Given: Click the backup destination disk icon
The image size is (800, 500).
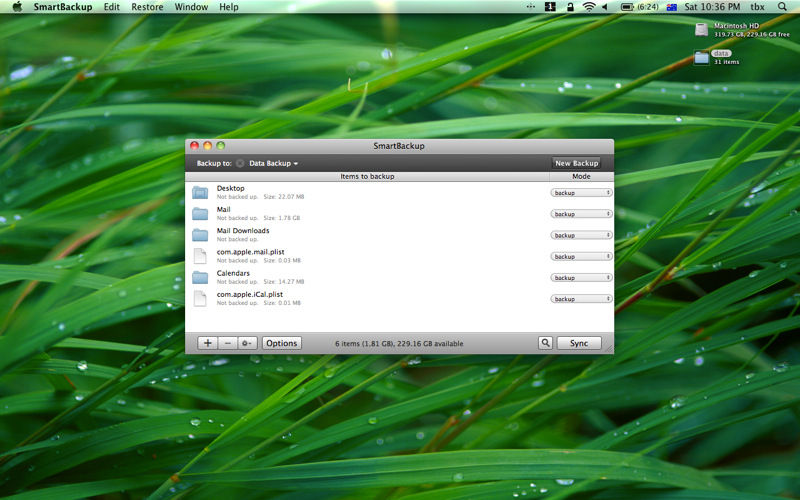Looking at the screenshot, I should [x=240, y=163].
